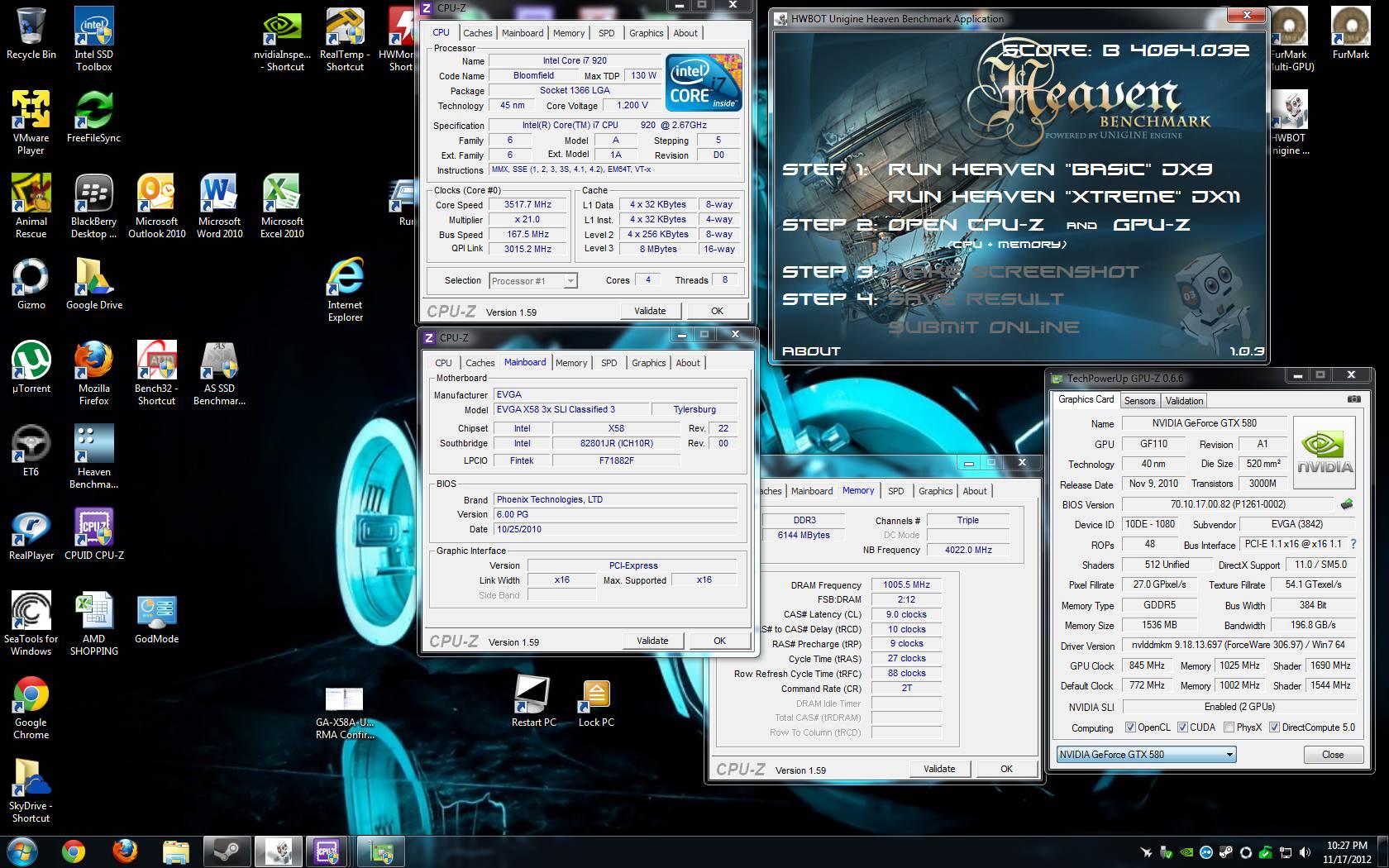Toggle the DirectCompute 5.0 checkbox
Image resolution: width=1389 pixels, height=868 pixels.
[x=1274, y=727]
